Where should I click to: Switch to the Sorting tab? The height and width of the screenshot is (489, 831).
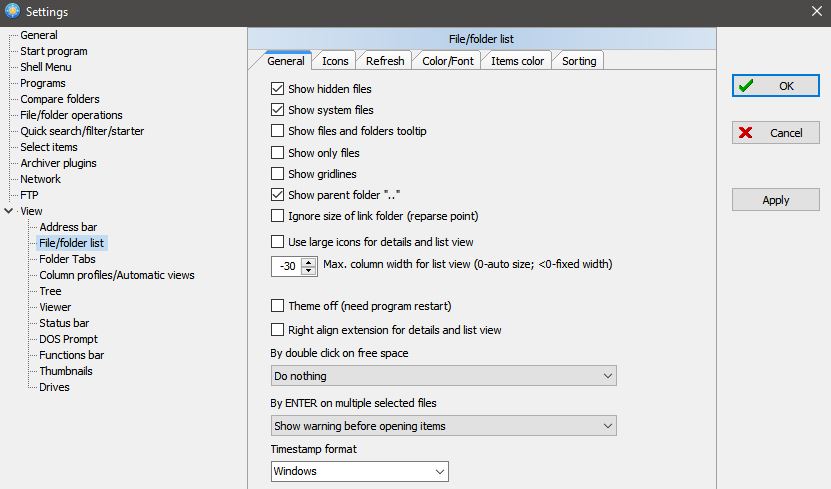579,61
